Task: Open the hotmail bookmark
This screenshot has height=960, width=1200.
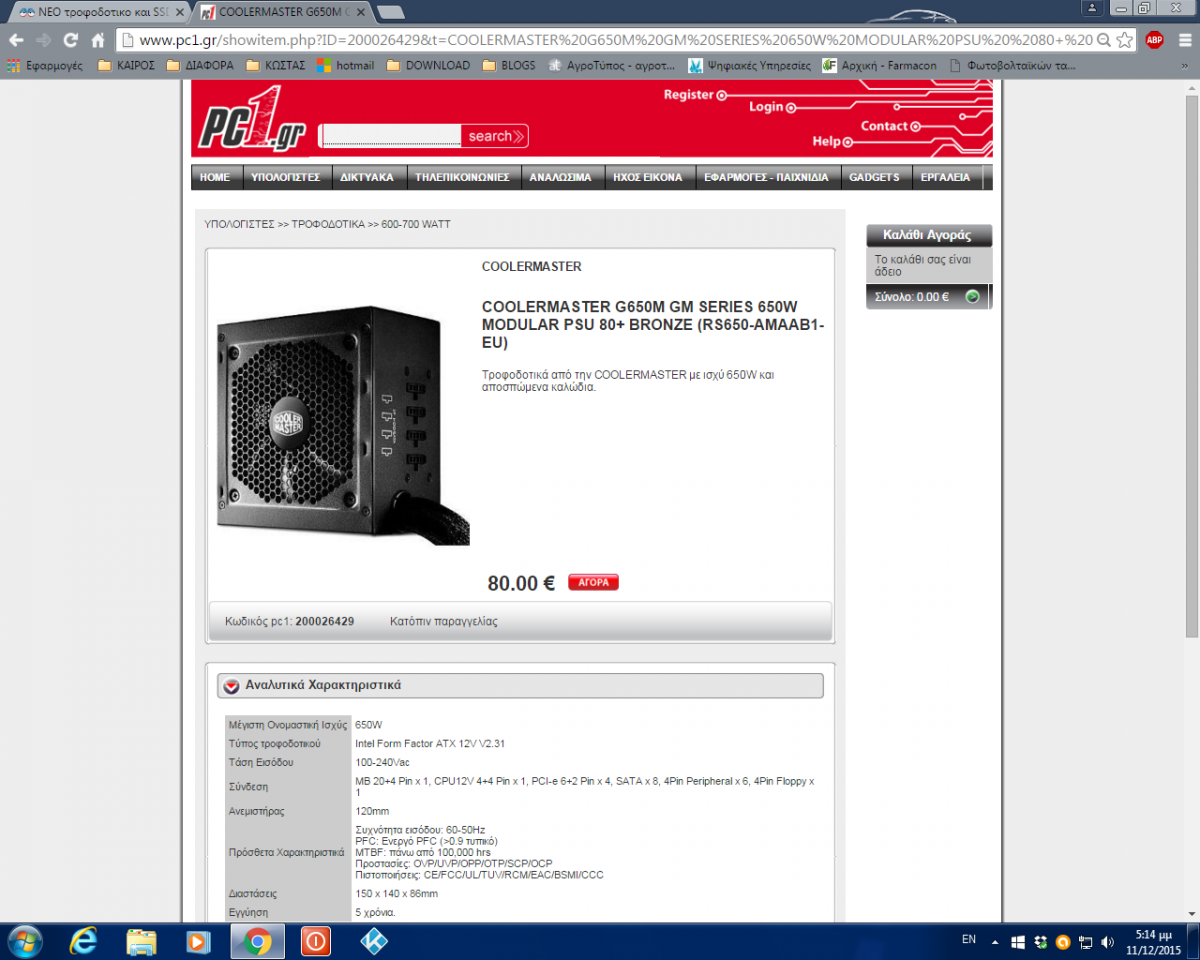Action: pyautogui.click(x=346, y=65)
